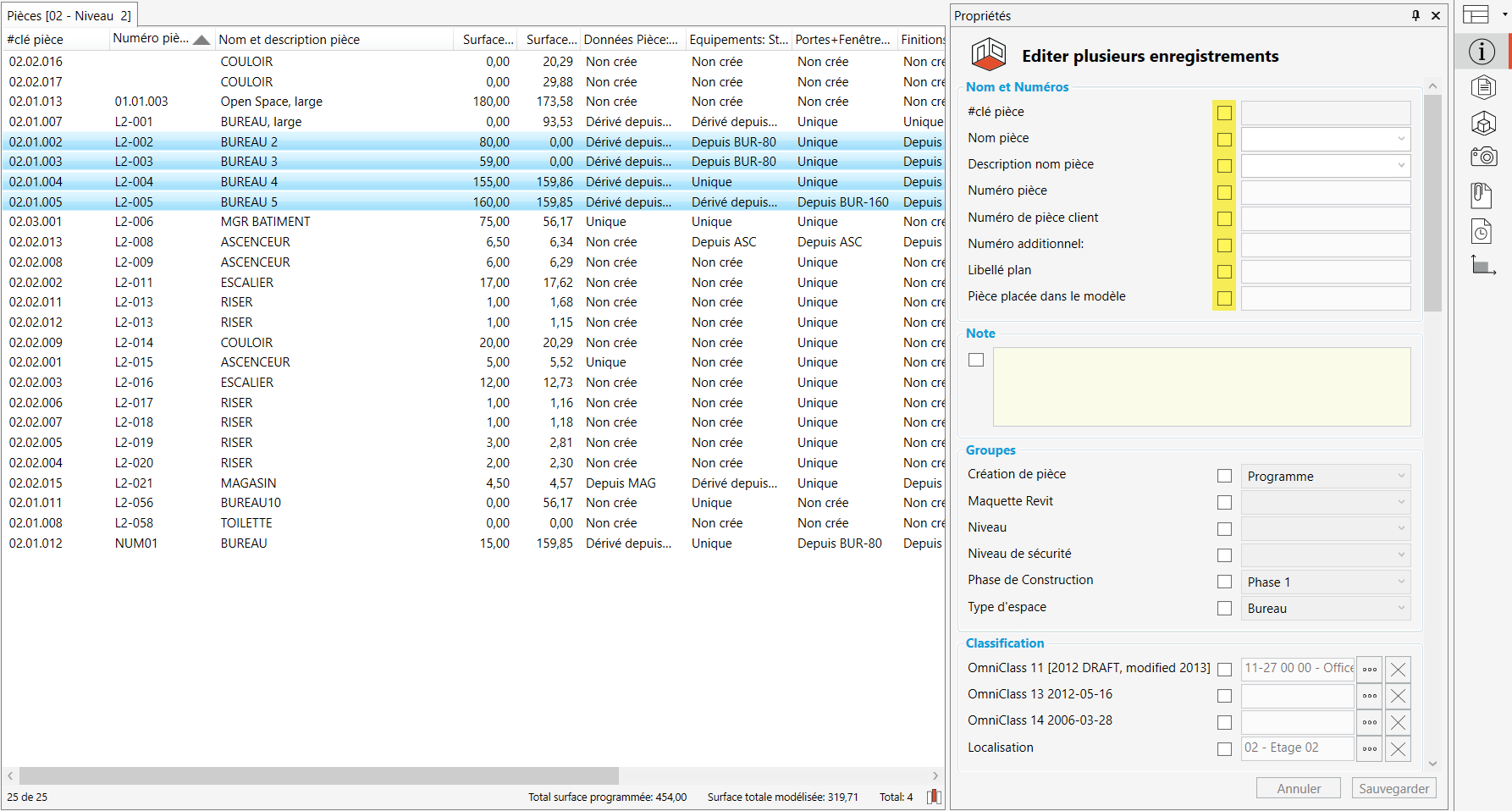Click the camera icon in right sidebar
This screenshot has width=1512, height=811.
(x=1483, y=157)
